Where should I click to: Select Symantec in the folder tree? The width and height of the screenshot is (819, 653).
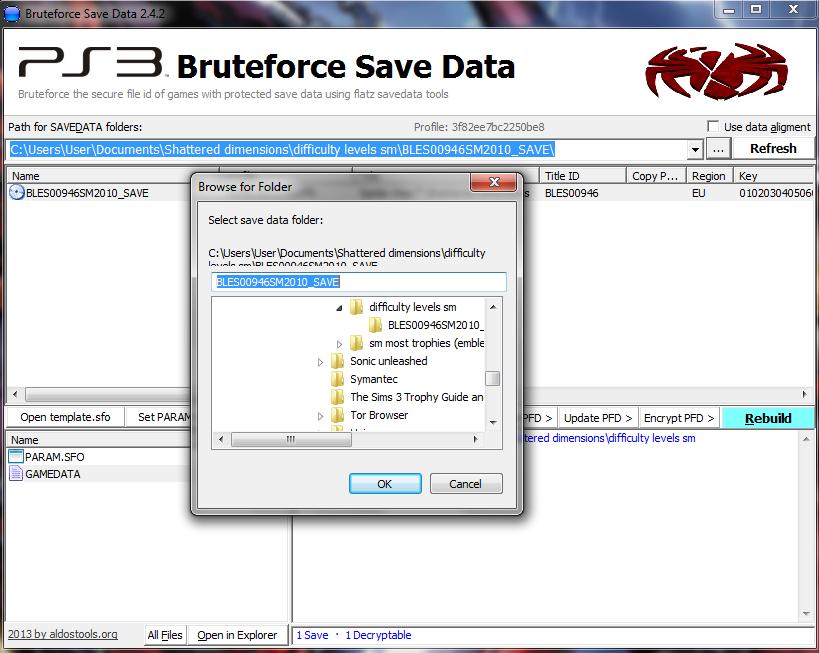click(x=373, y=379)
